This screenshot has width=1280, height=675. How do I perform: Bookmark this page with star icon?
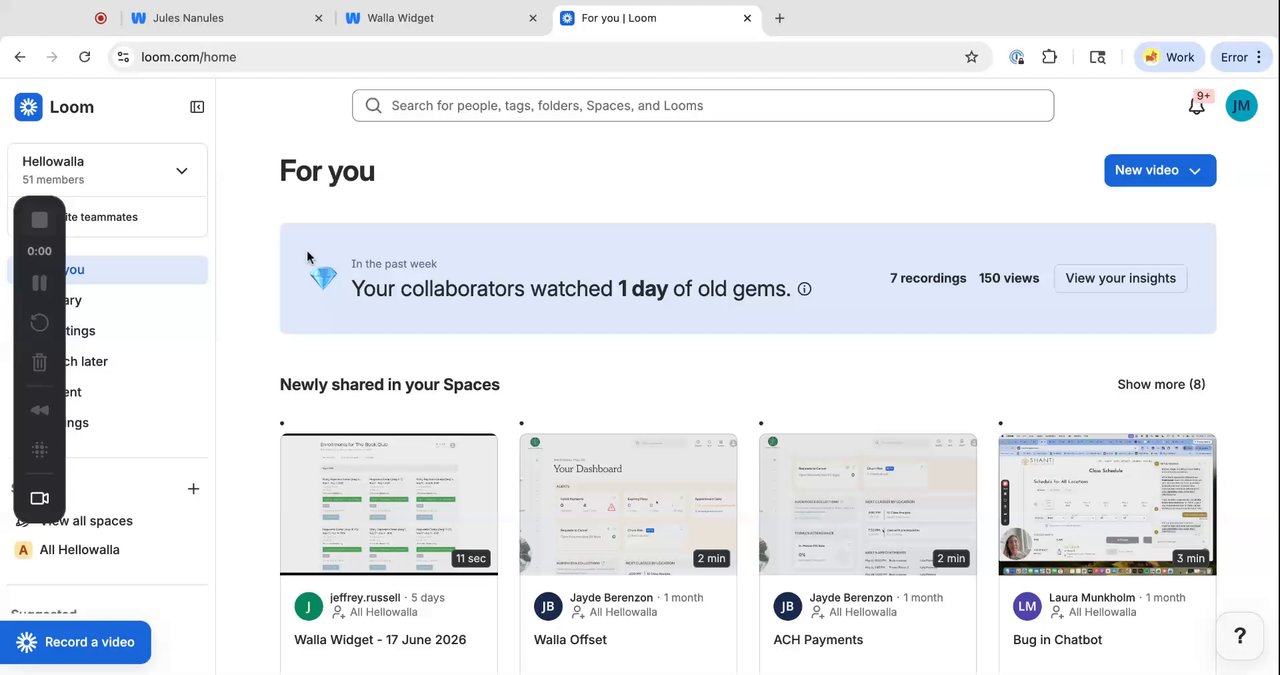pos(971,57)
